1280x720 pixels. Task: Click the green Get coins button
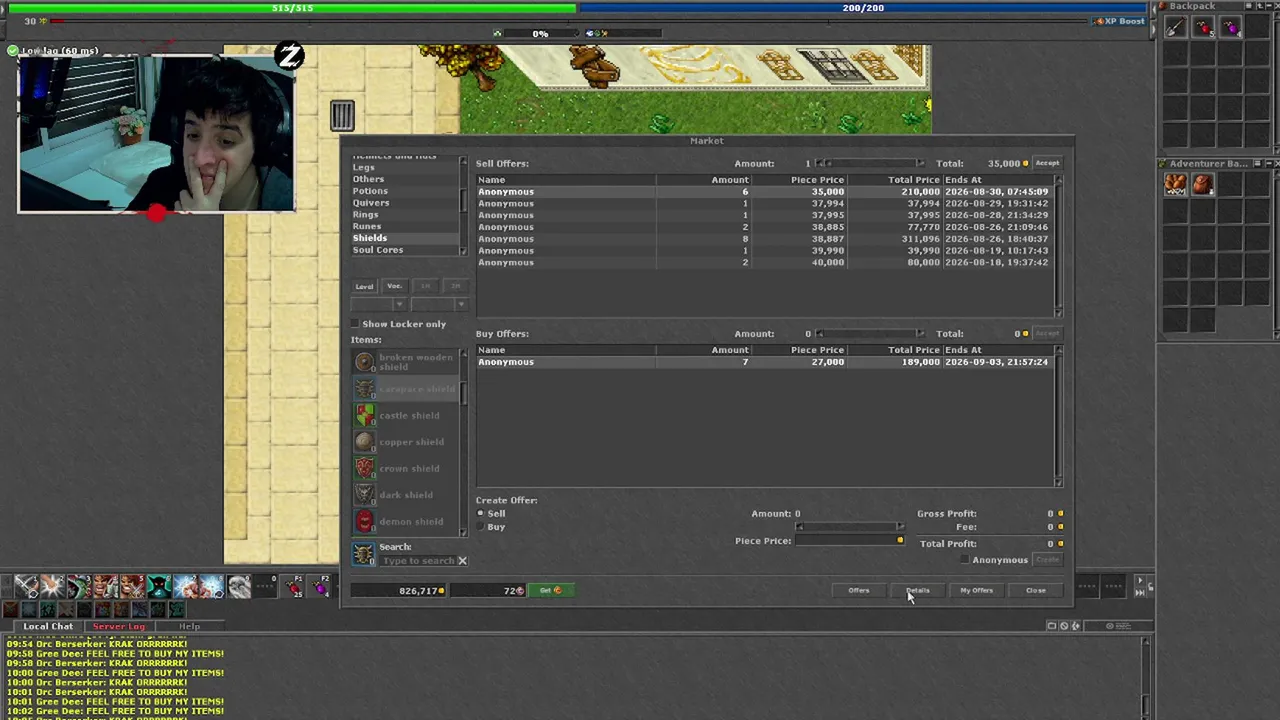(550, 591)
